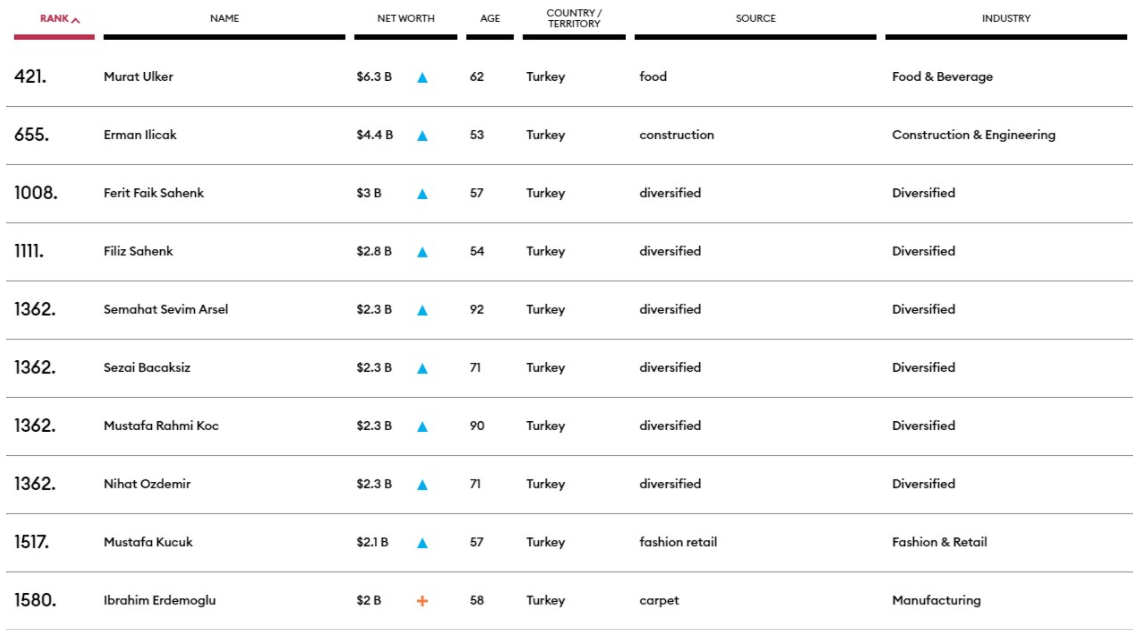The height and width of the screenshot is (630, 1133).
Task: Click blue triangle in Semahat Sevim Arsel row
Action: [x=422, y=310]
